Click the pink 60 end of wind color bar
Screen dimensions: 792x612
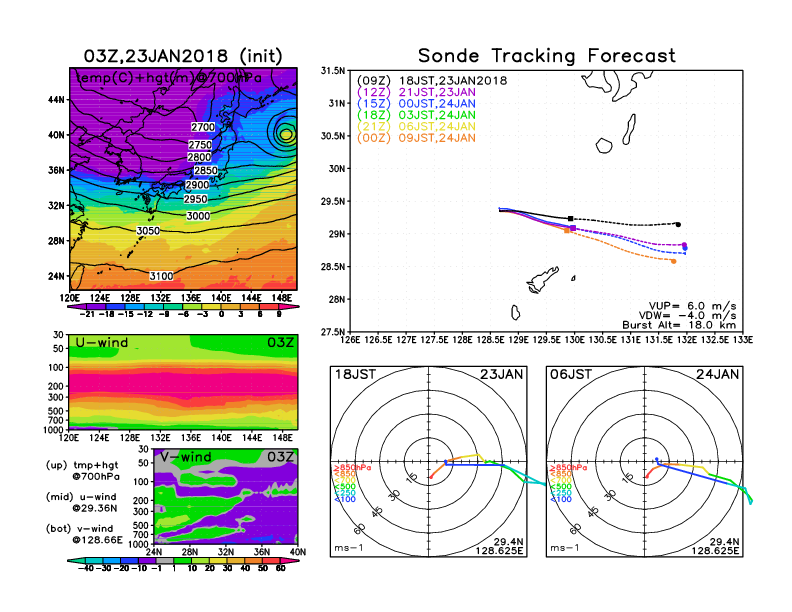291,561
